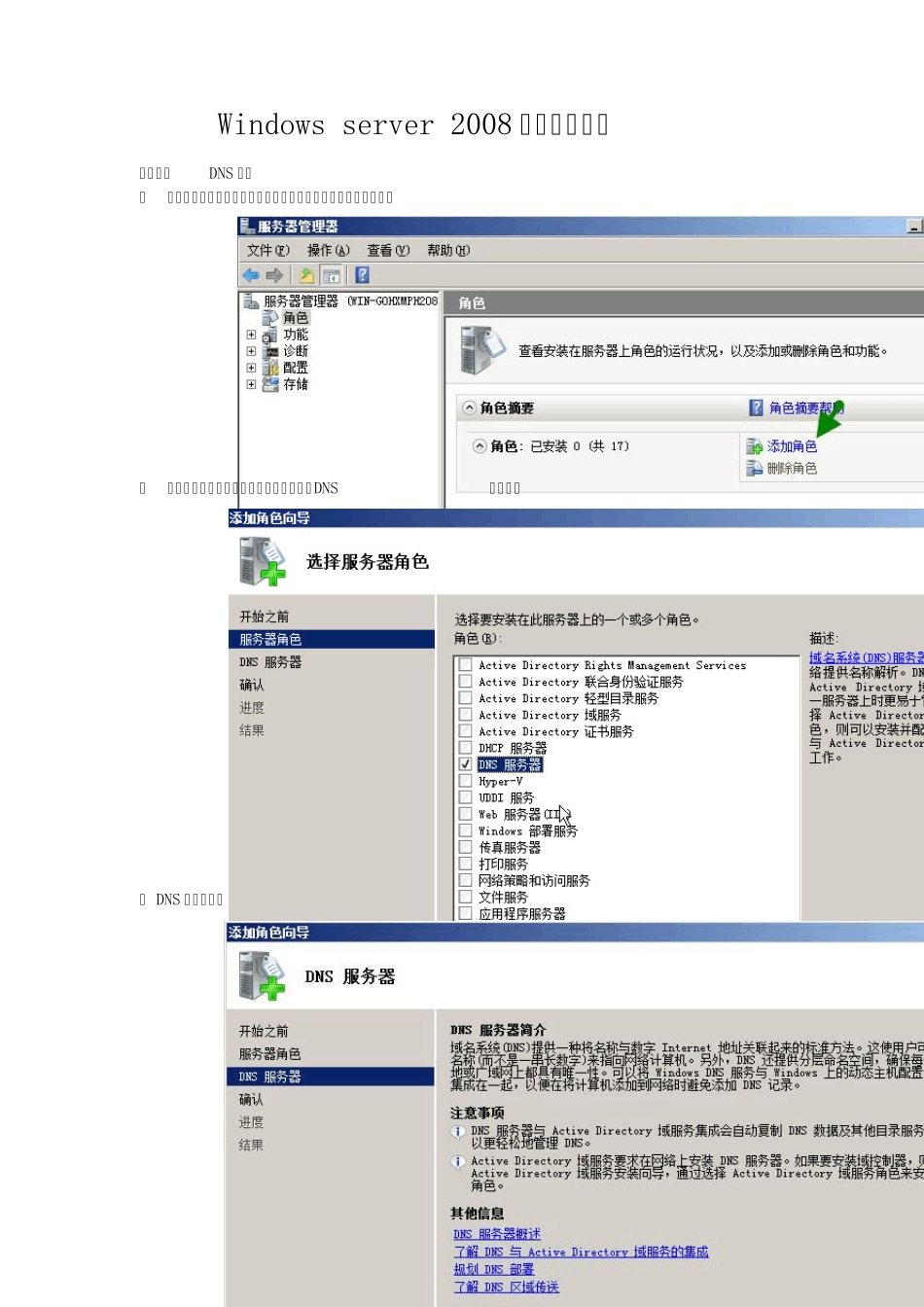This screenshot has width=924, height=1307.
Task: Minimize the 服务器管理器 window
Action: coord(914,226)
